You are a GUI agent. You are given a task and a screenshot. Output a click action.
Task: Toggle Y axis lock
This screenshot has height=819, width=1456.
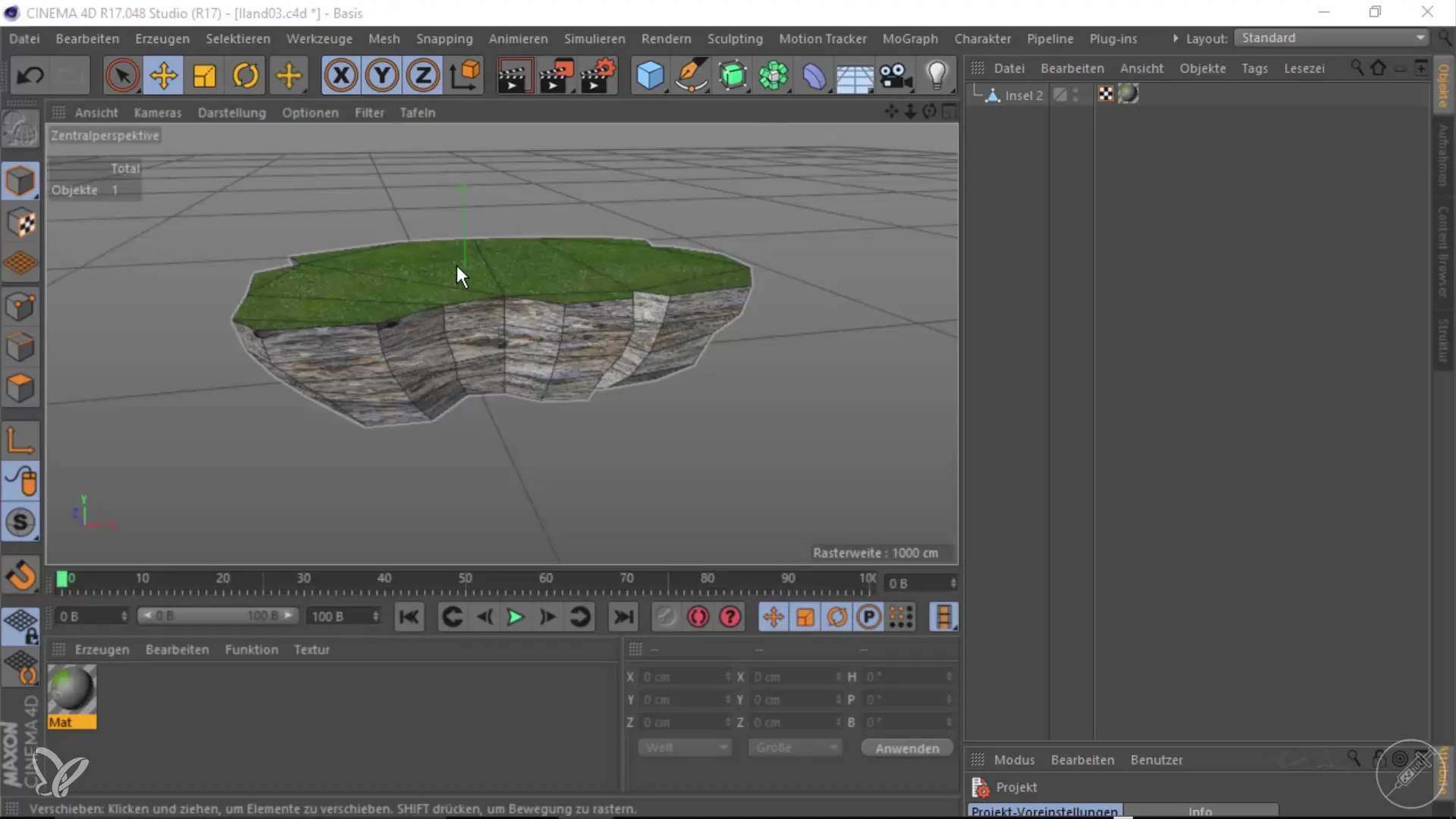coord(381,76)
